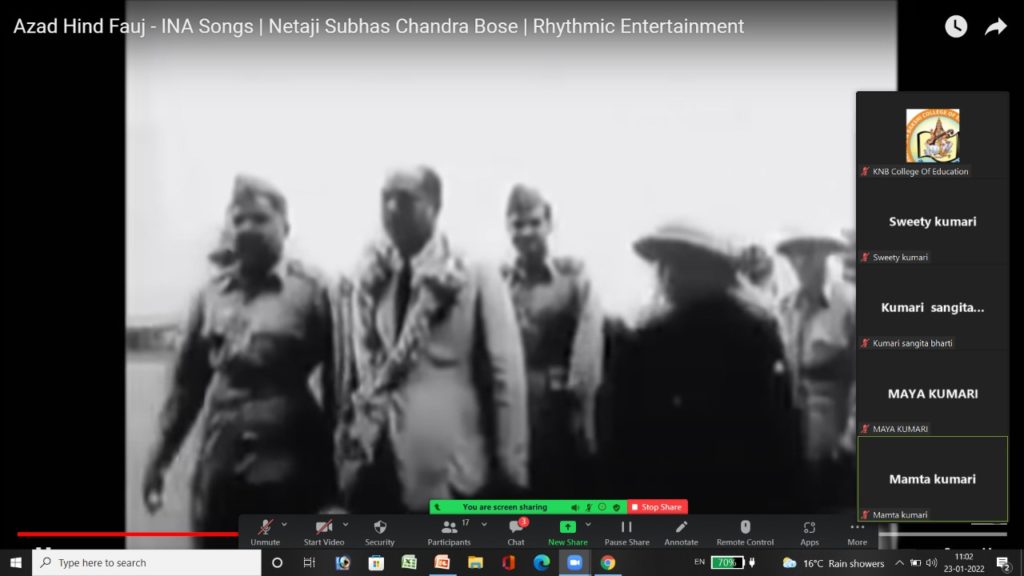
Task: Open Excel from the taskbar
Action: (x=409, y=562)
